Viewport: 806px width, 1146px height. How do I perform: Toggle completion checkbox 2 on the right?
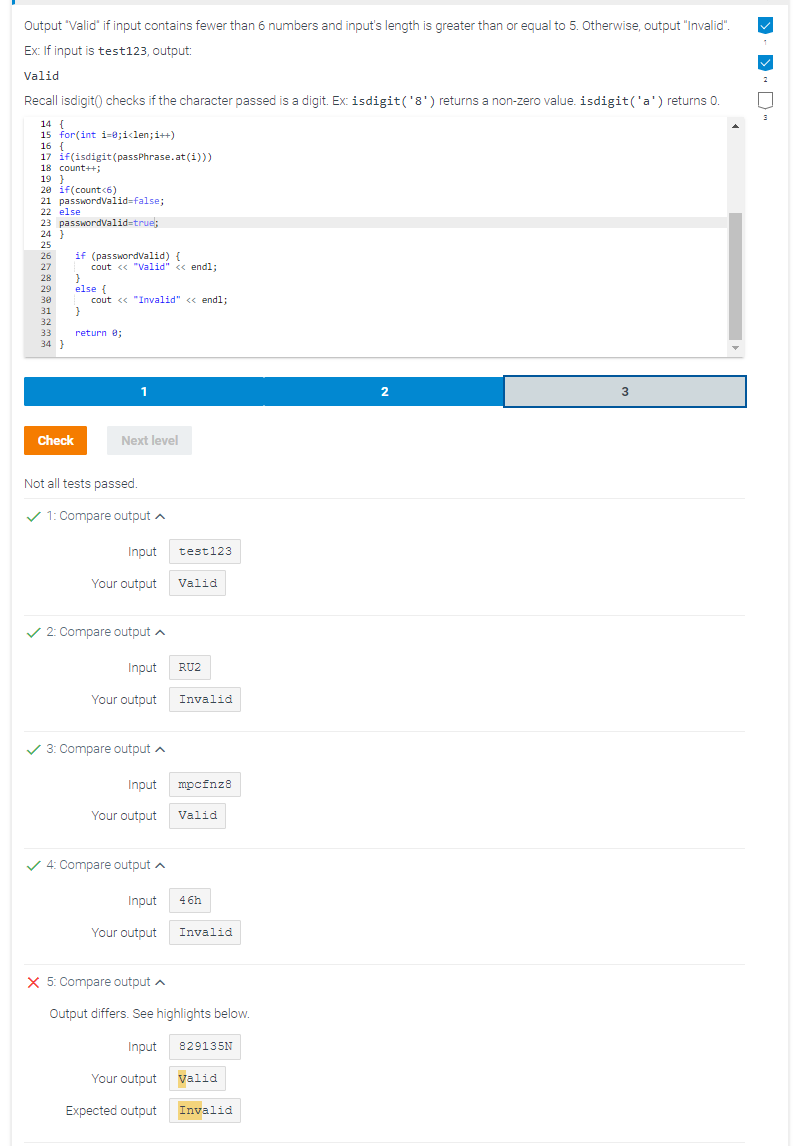(x=763, y=62)
